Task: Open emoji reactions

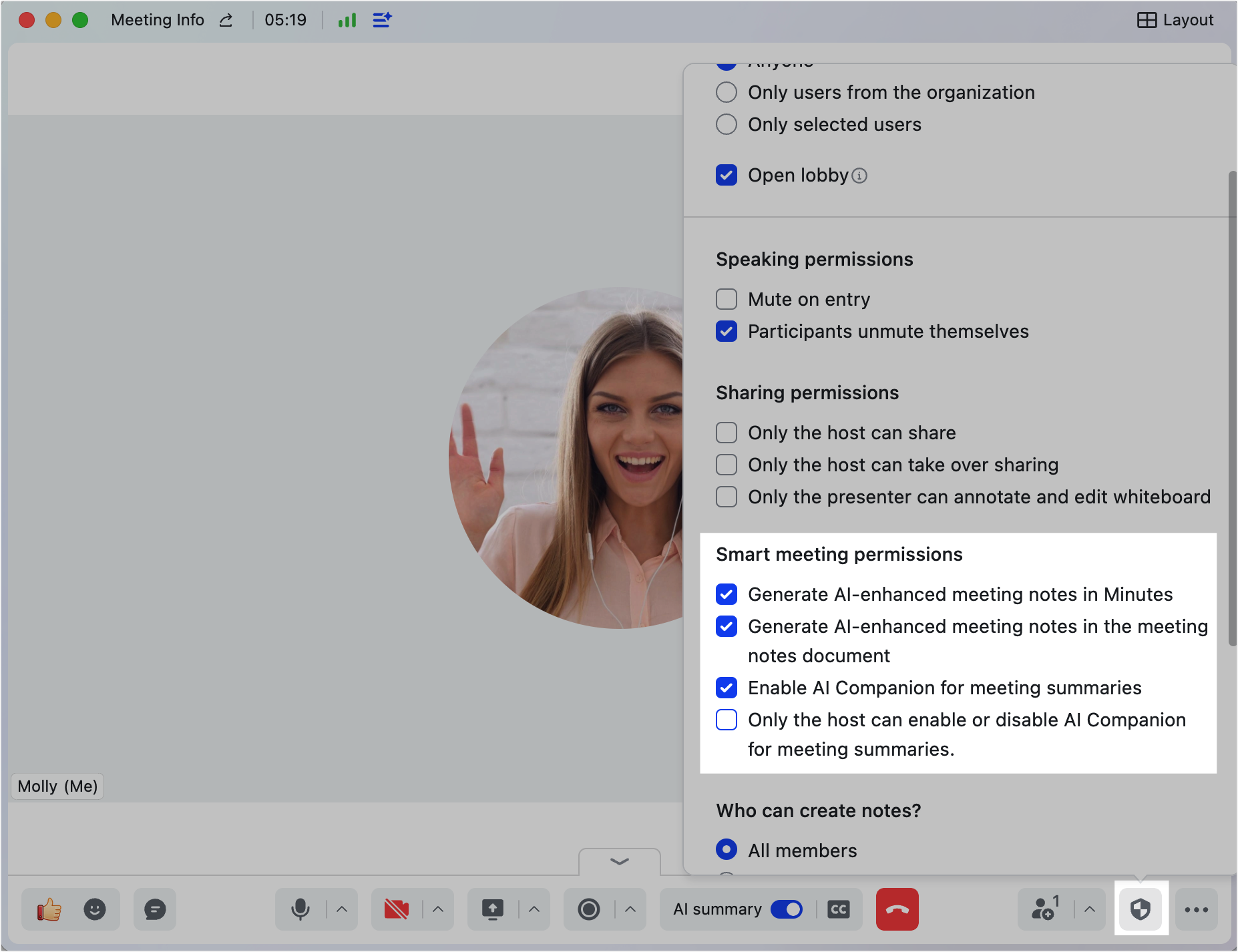Action: click(95, 909)
